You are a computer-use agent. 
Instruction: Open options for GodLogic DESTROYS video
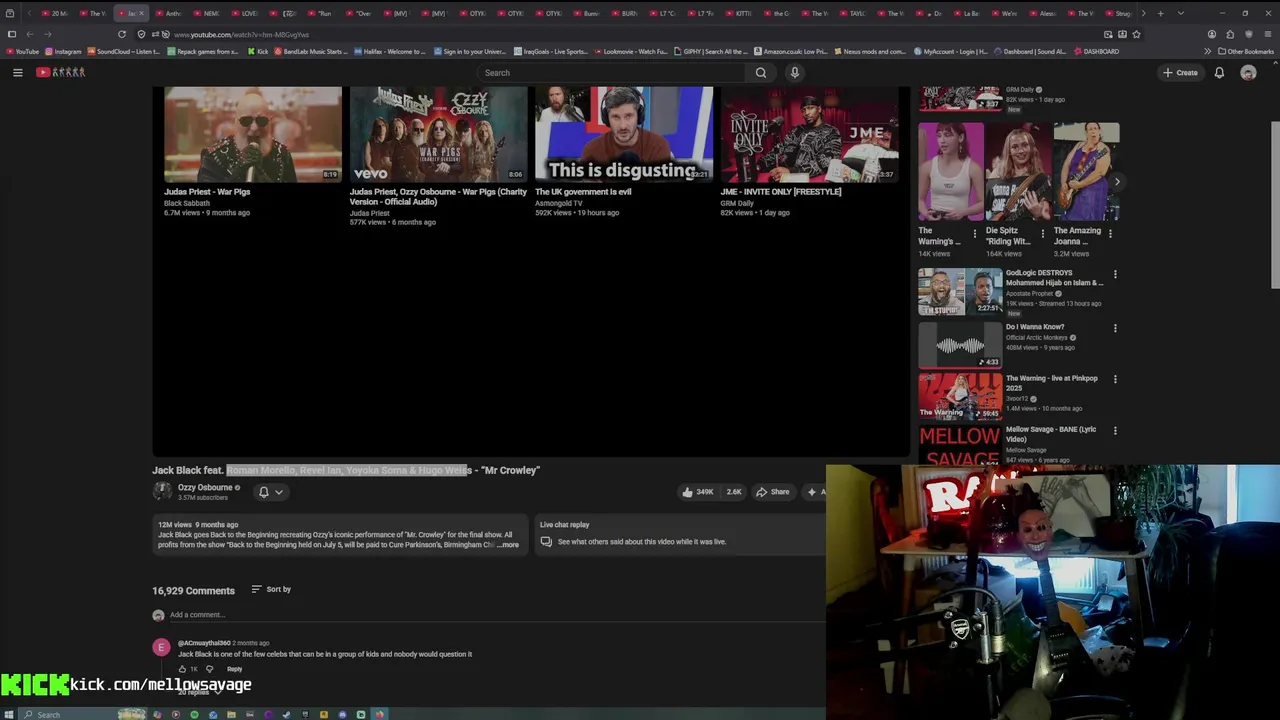coord(1115,274)
